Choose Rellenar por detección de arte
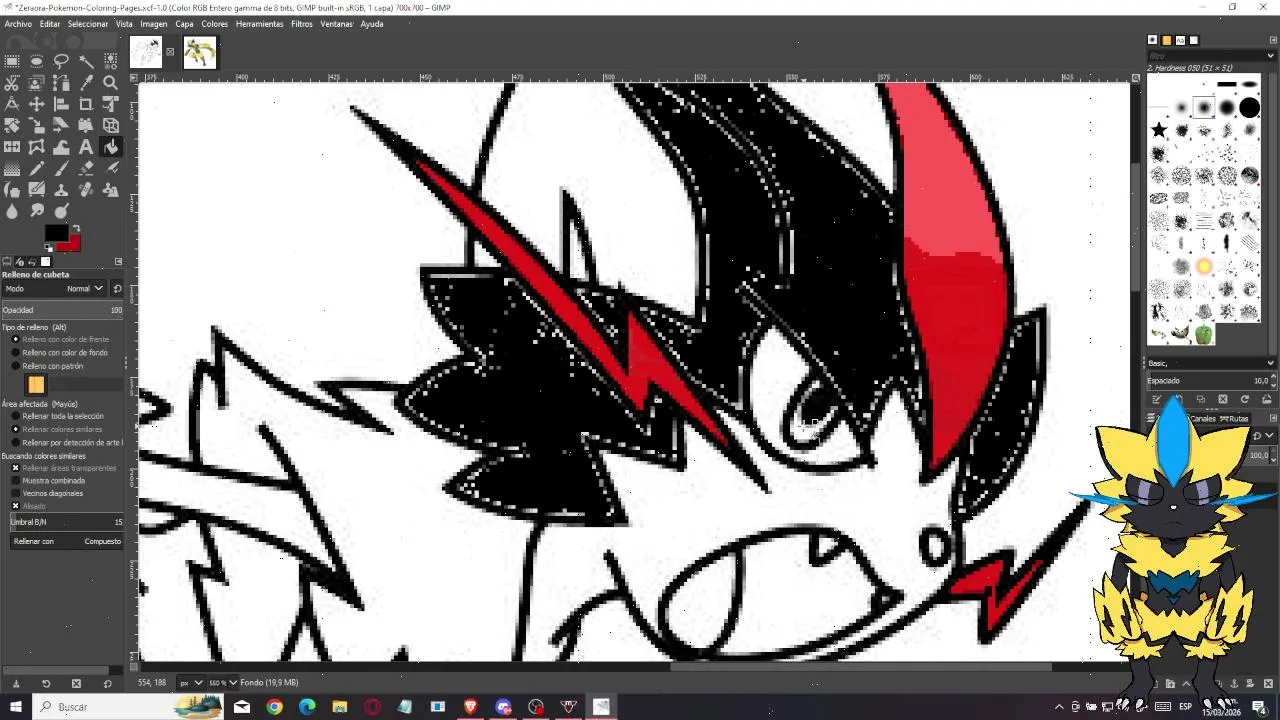 click(x=66, y=442)
